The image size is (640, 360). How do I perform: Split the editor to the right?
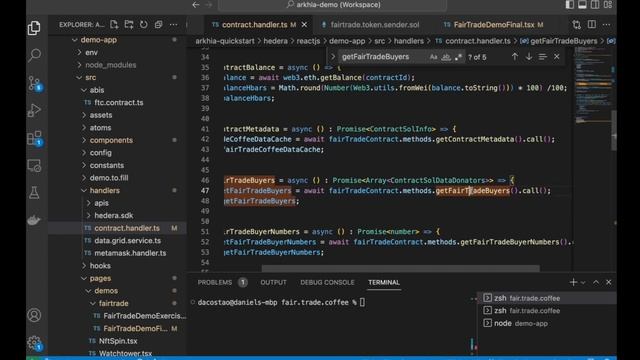(591, 25)
